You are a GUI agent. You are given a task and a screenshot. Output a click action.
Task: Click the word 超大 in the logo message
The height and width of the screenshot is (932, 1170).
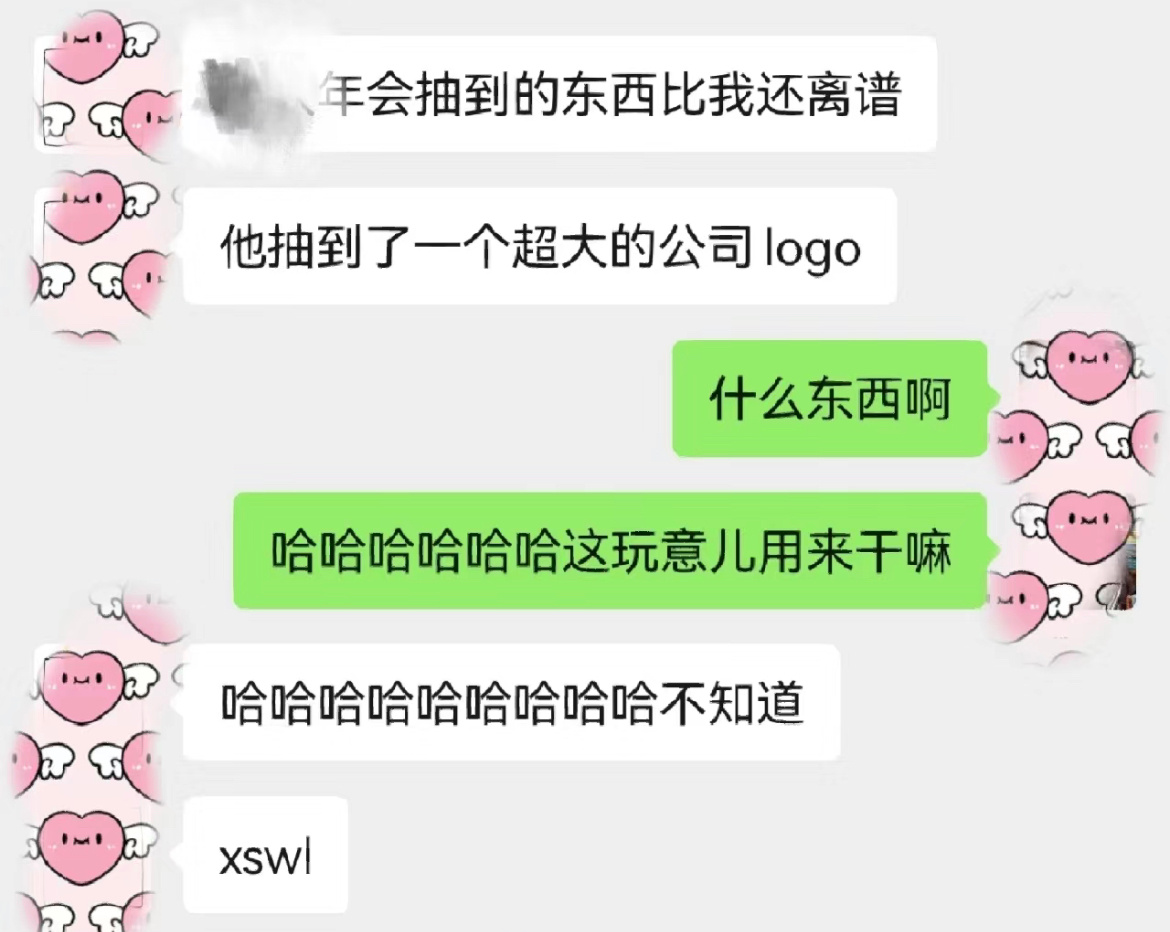coord(560,247)
